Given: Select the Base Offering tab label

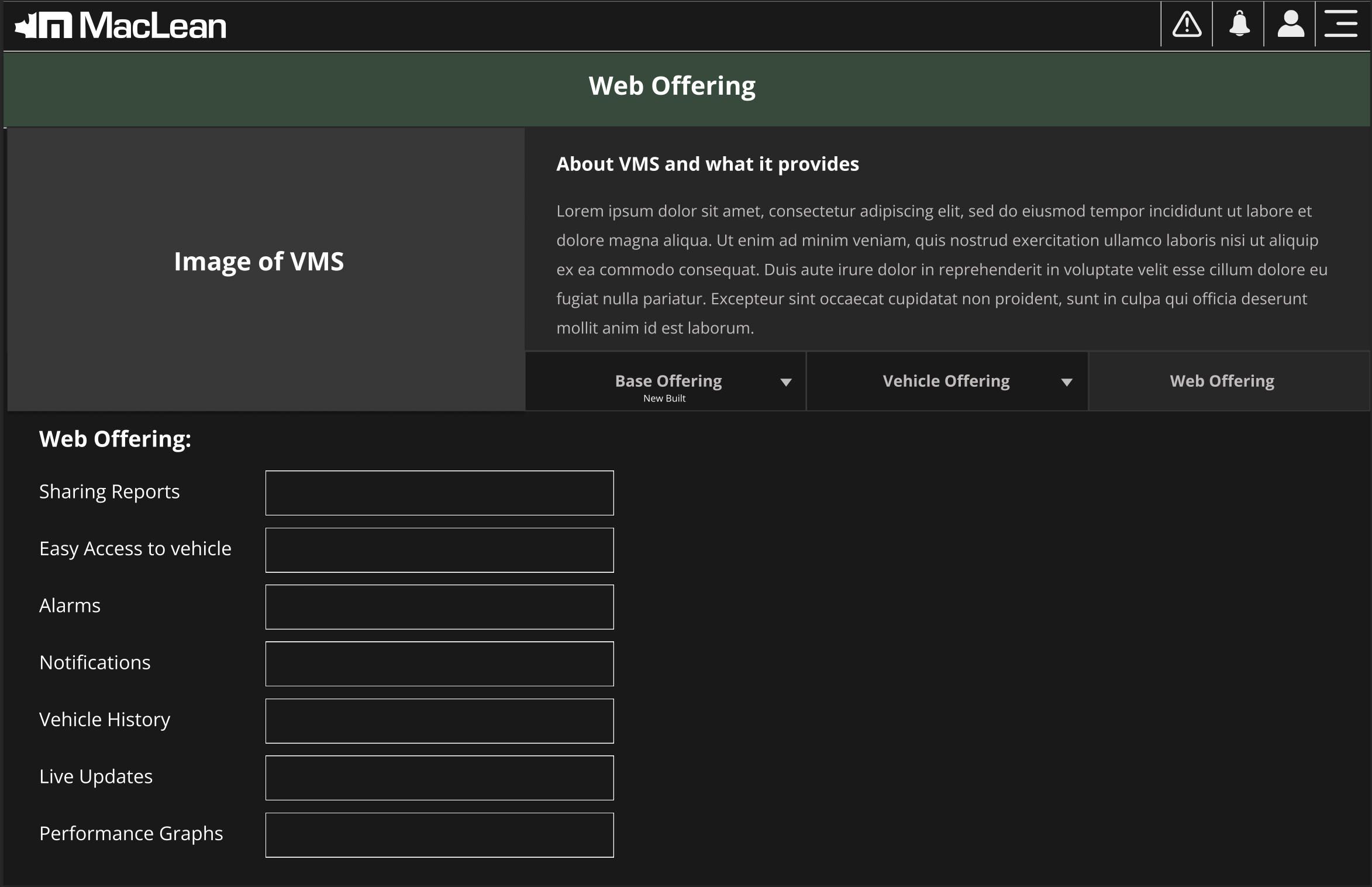Looking at the screenshot, I should click(668, 381).
